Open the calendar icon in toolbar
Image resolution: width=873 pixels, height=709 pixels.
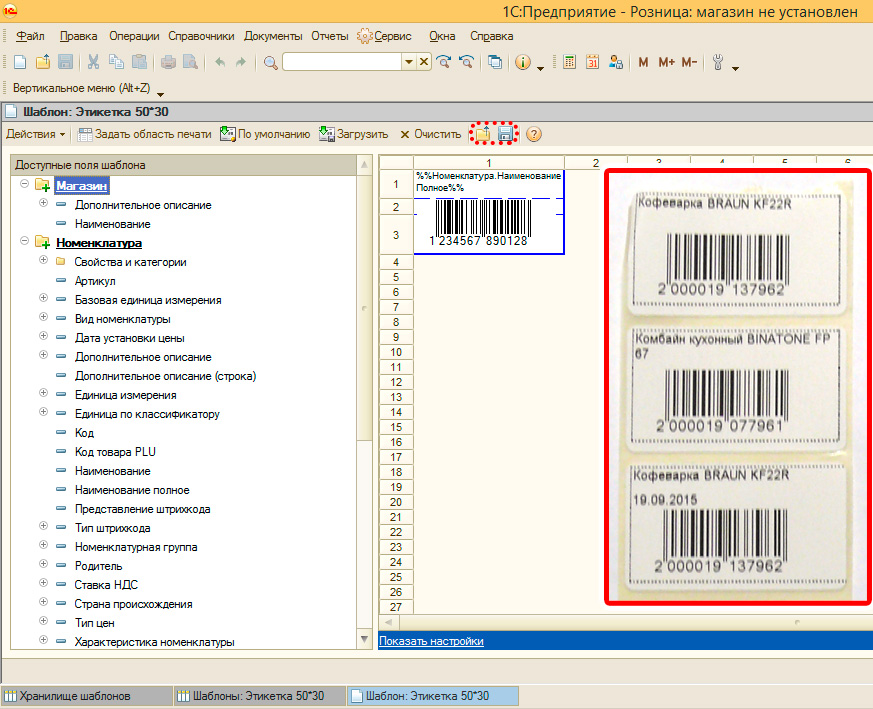coord(592,62)
